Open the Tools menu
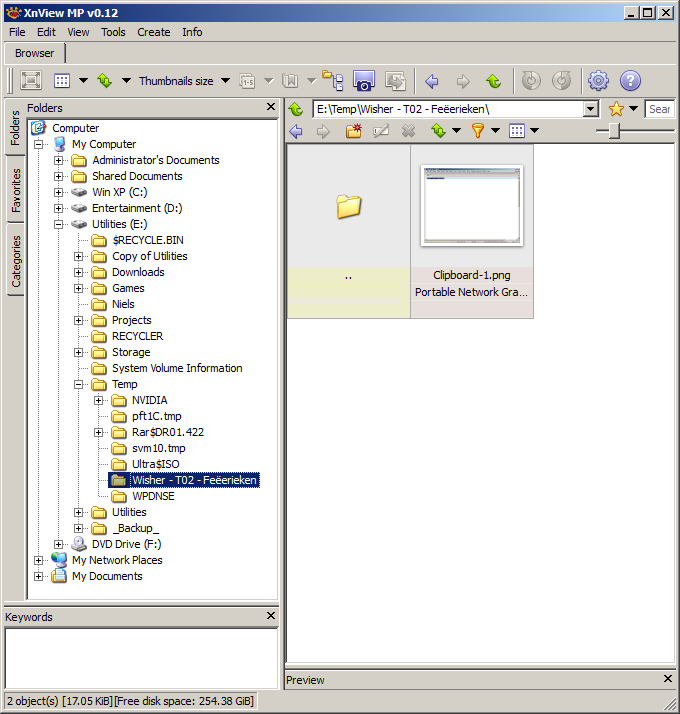Viewport: 680px width, 714px height. point(113,32)
